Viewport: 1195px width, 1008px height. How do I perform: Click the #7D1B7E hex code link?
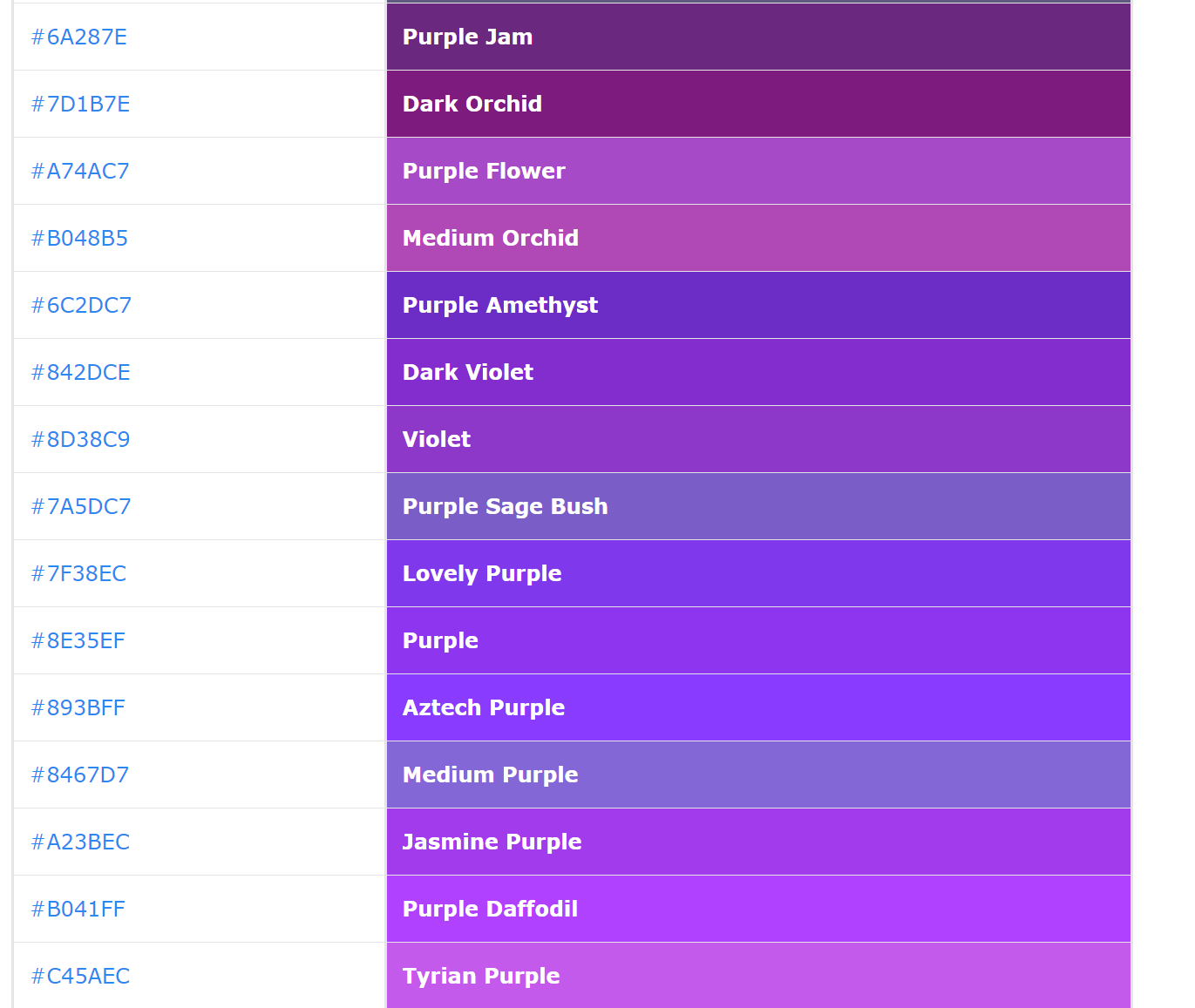click(x=81, y=105)
